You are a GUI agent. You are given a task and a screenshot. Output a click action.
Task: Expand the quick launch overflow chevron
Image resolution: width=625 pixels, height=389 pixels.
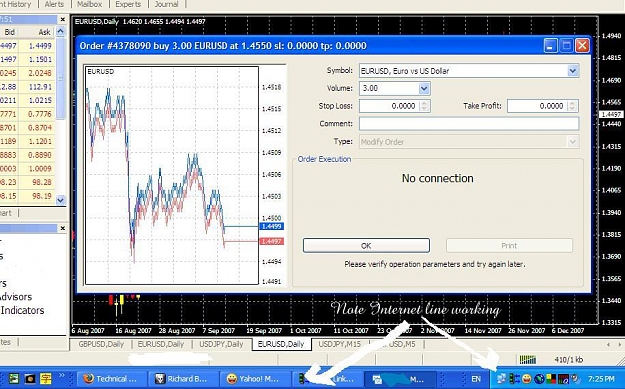pos(62,375)
